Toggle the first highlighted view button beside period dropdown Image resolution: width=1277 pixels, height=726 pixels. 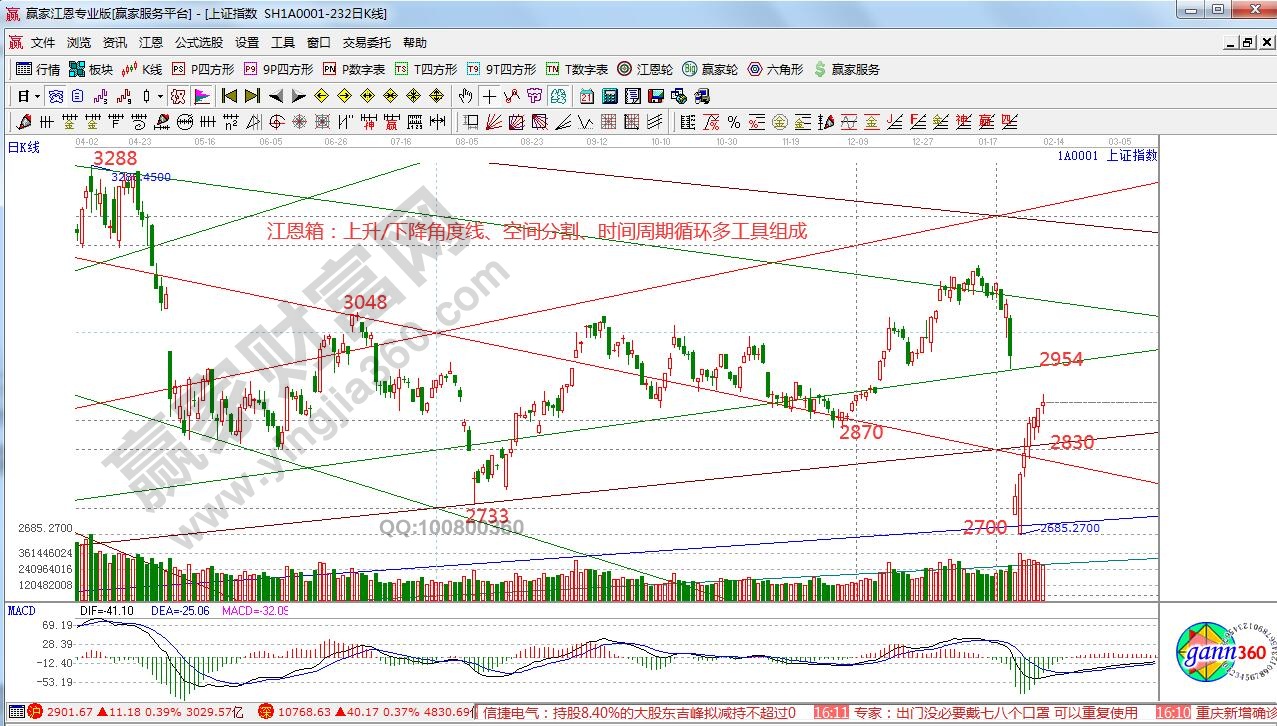(x=56, y=96)
